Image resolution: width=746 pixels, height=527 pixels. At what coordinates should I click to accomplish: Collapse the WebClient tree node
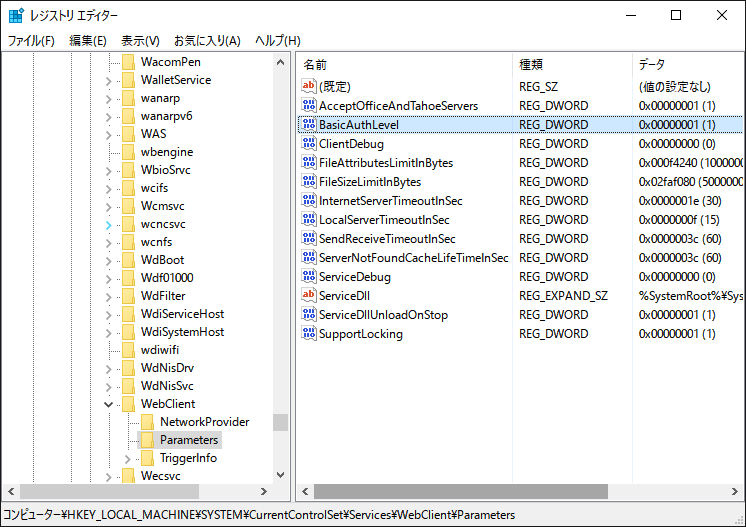click(108, 404)
